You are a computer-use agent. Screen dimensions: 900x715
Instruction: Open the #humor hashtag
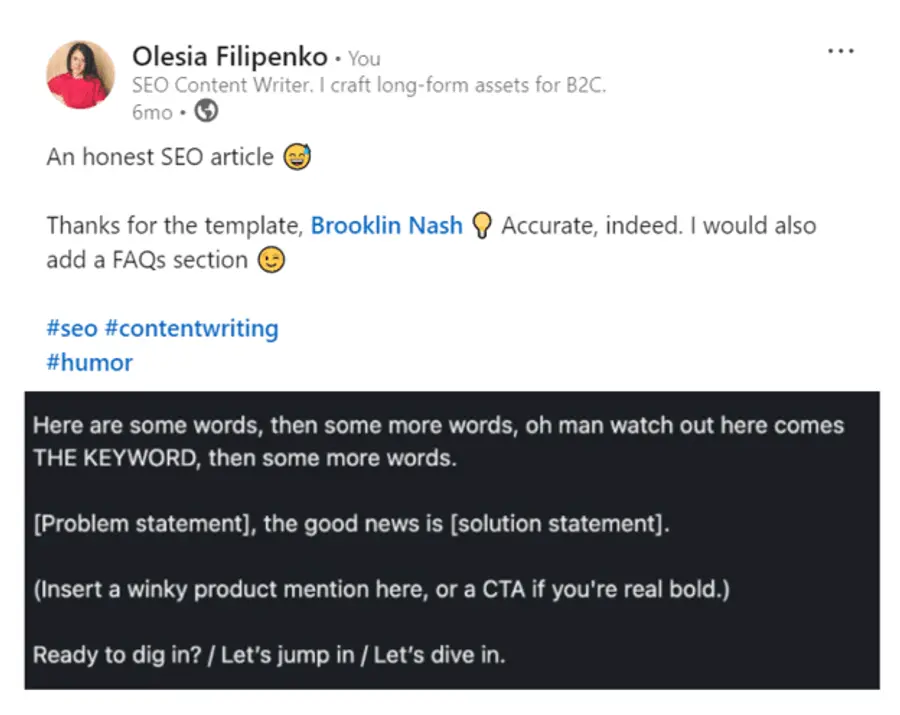89,362
